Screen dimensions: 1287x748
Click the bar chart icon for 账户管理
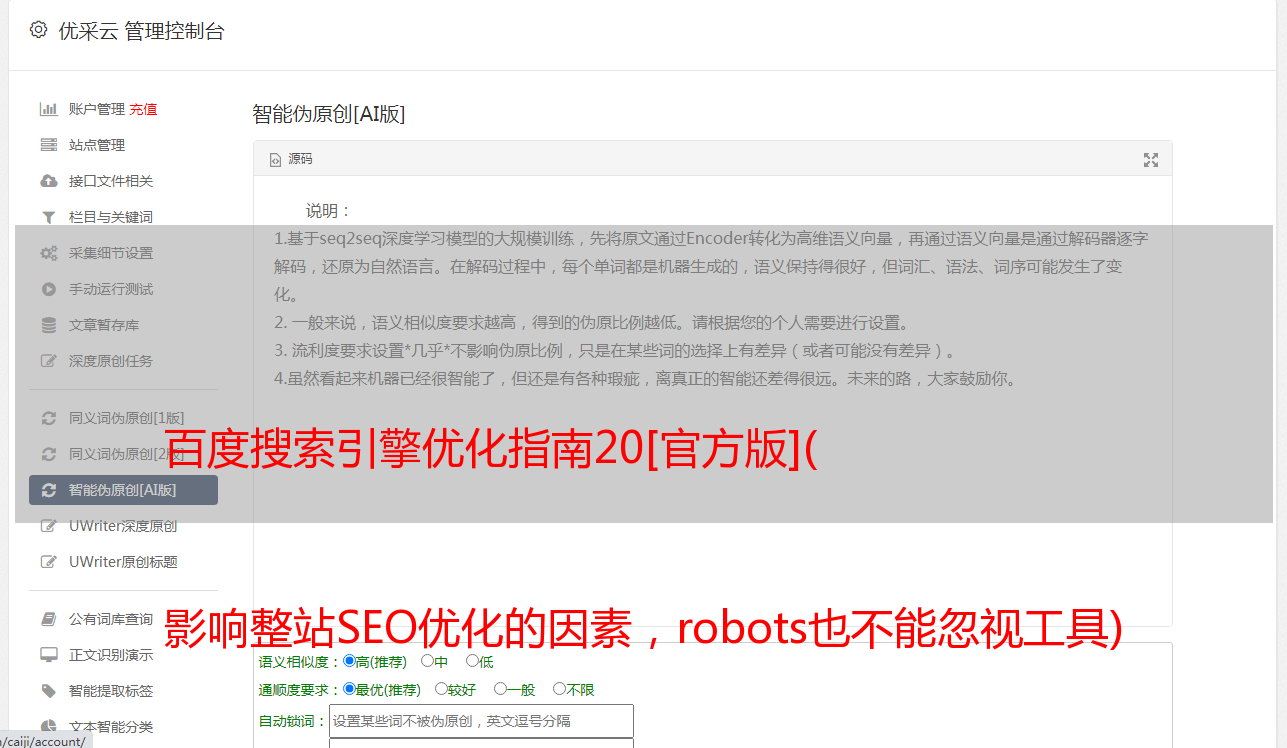tap(48, 109)
